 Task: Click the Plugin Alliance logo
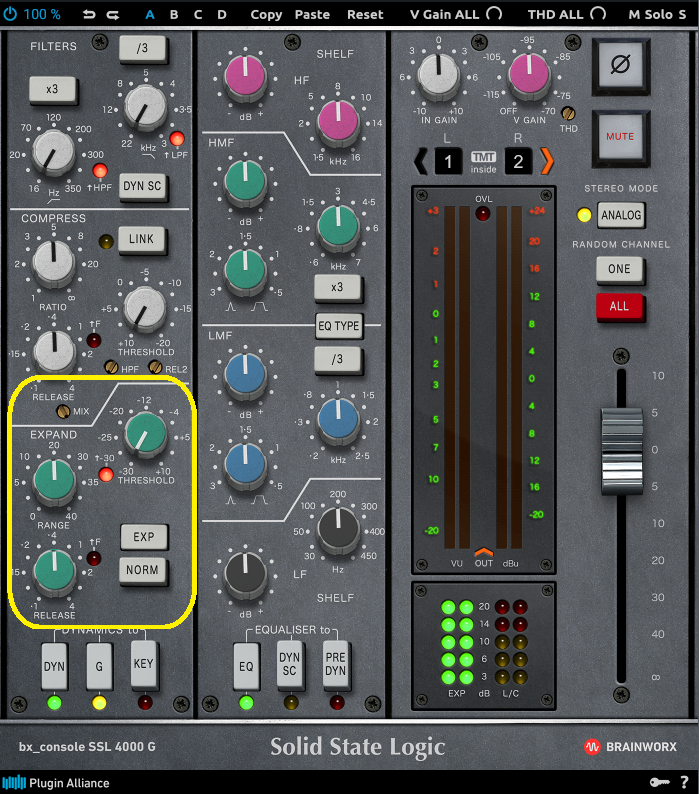[56, 783]
